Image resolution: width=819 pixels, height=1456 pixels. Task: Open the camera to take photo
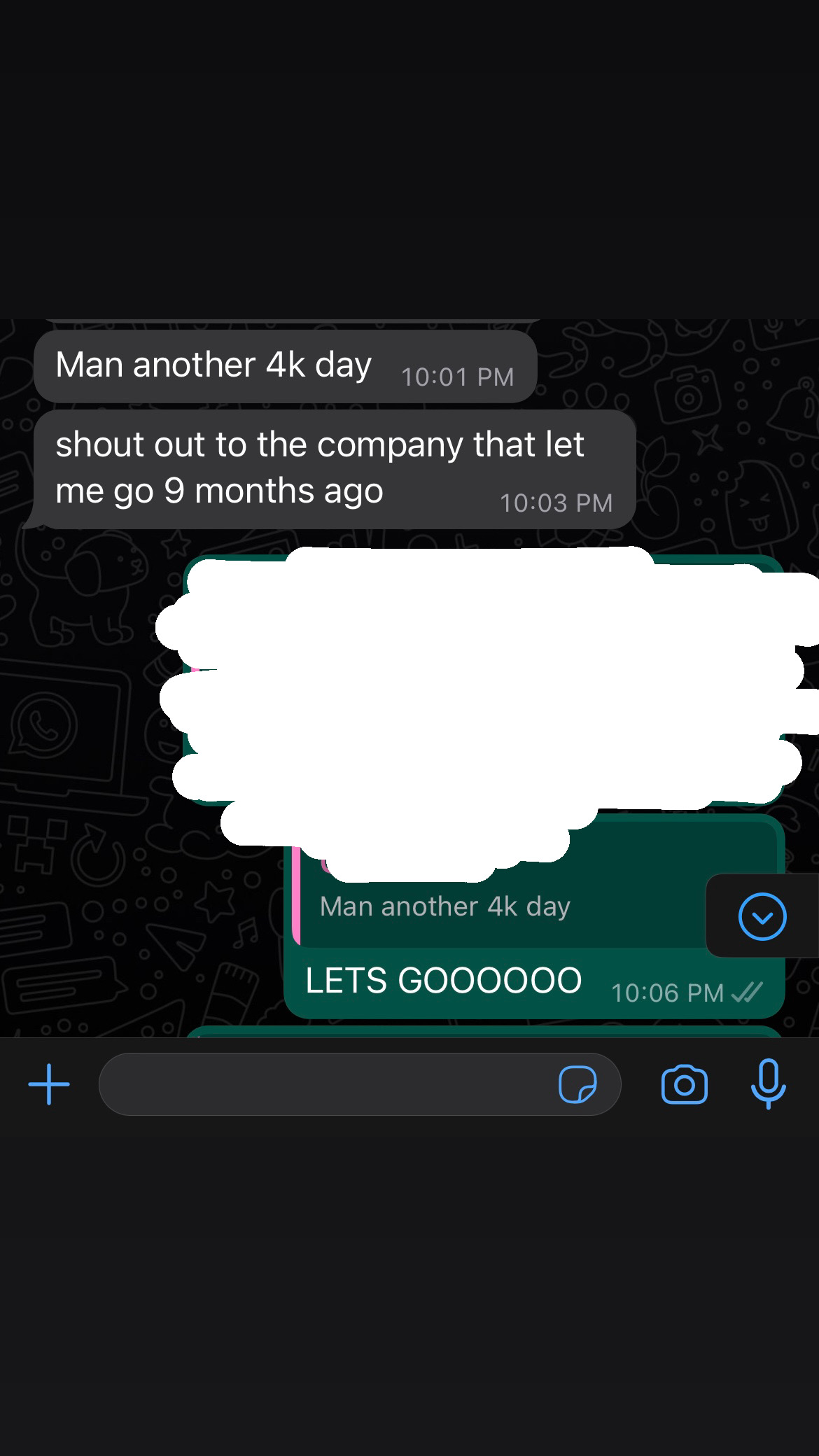pos(684,1084)
